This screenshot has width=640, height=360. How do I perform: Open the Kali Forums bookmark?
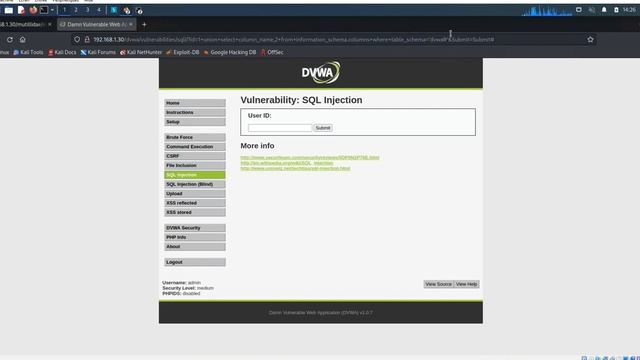[x=98, y=52]
